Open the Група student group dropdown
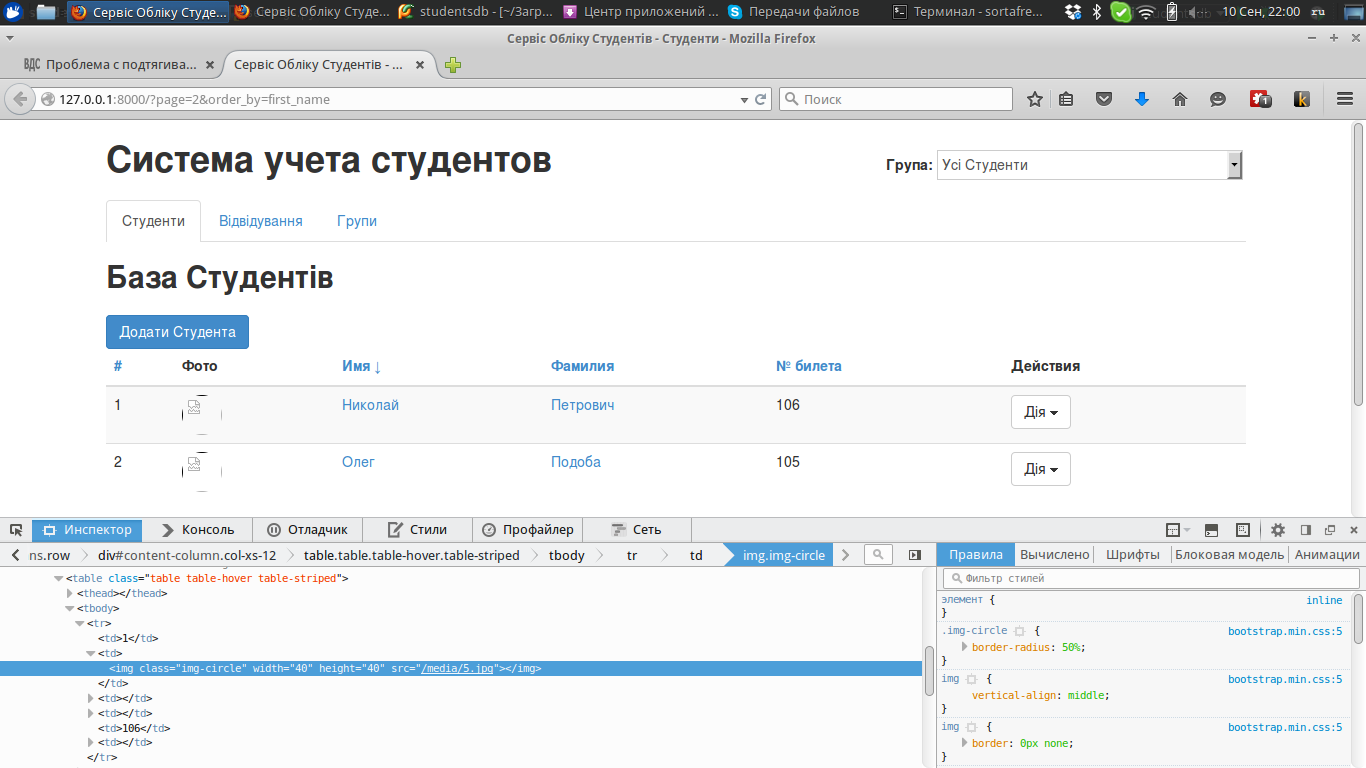Screen dimensions: 1366x768 point(1089,165)
